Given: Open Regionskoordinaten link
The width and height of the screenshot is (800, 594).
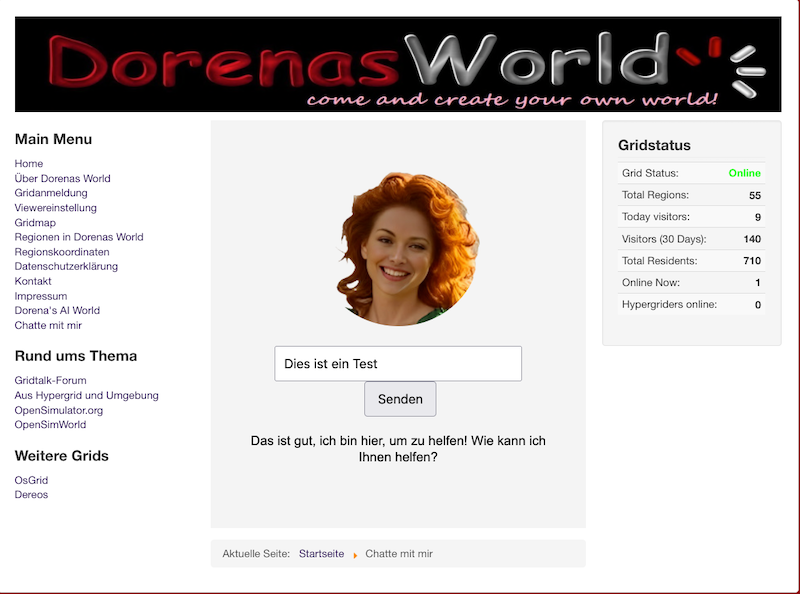Looking at the screenshot, I should (x=62, y=252).
